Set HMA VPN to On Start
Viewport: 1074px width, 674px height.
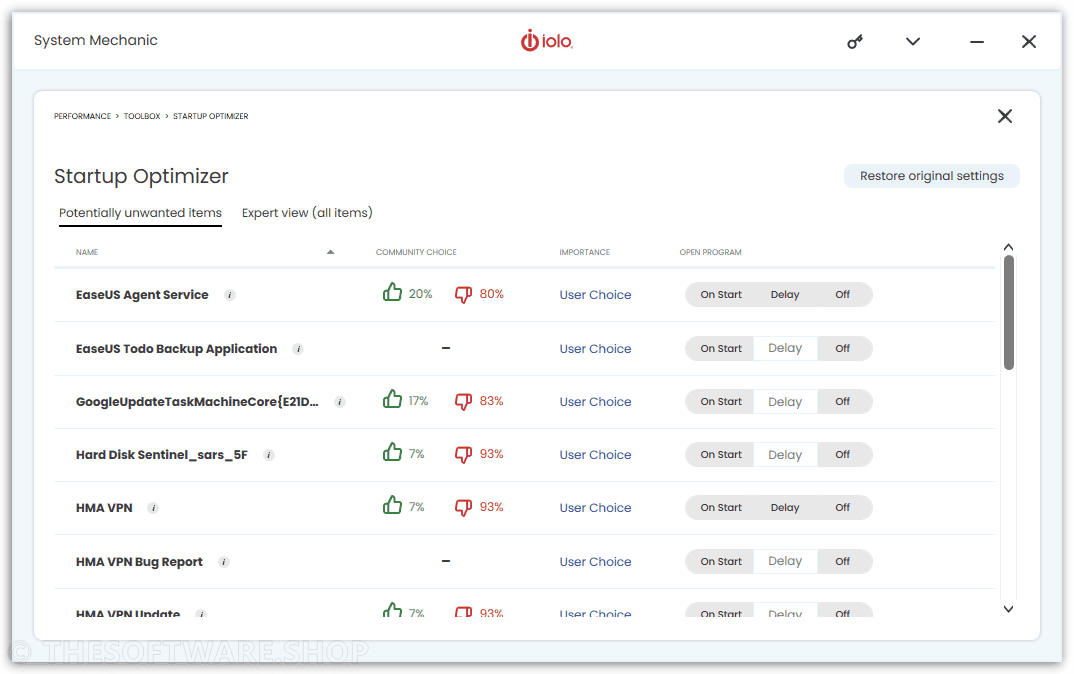point(721,508)
